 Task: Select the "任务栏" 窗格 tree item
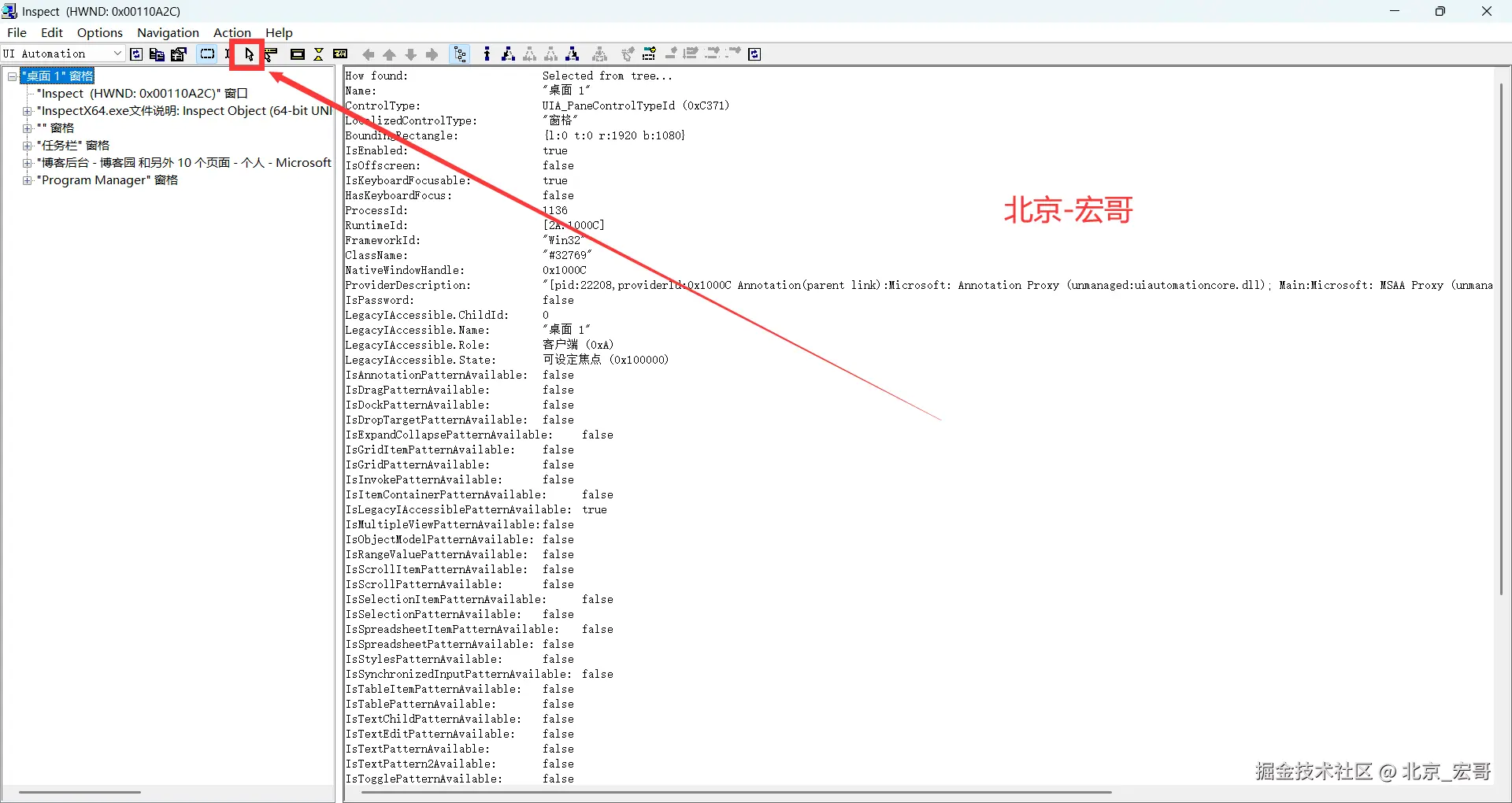click(73, 146)
